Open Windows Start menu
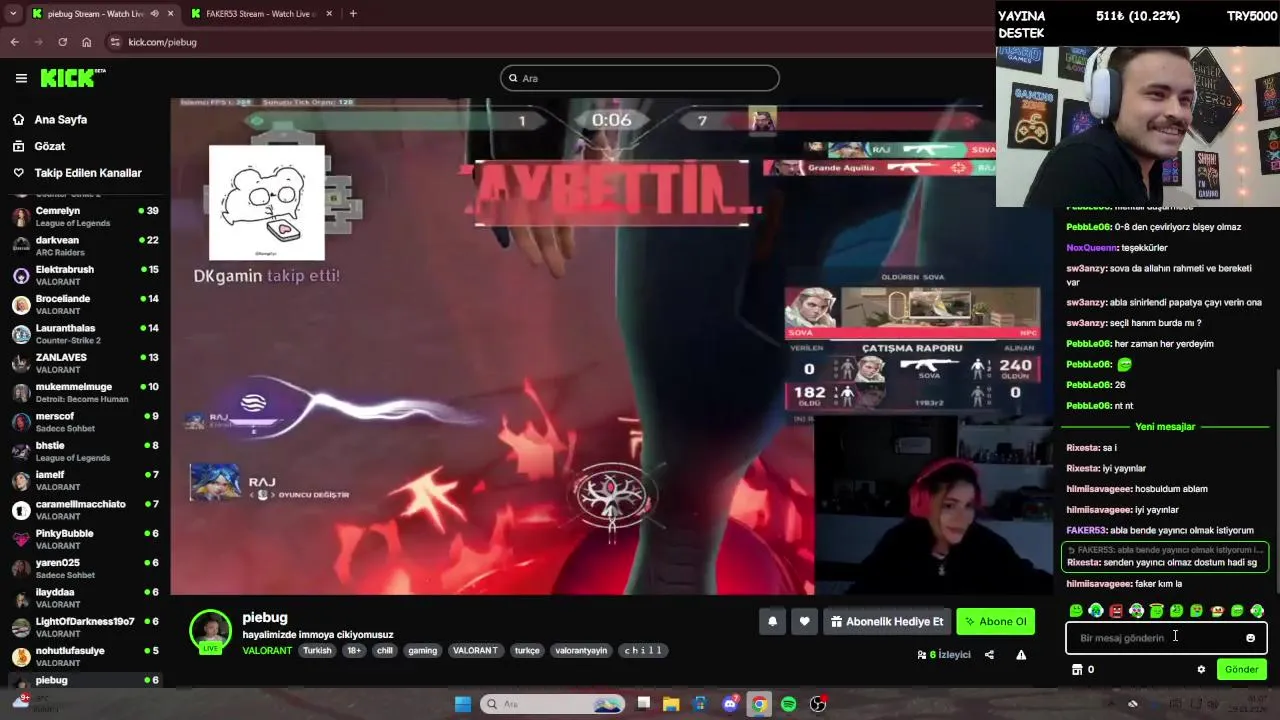1280x720 pixels. click(463, 704)
